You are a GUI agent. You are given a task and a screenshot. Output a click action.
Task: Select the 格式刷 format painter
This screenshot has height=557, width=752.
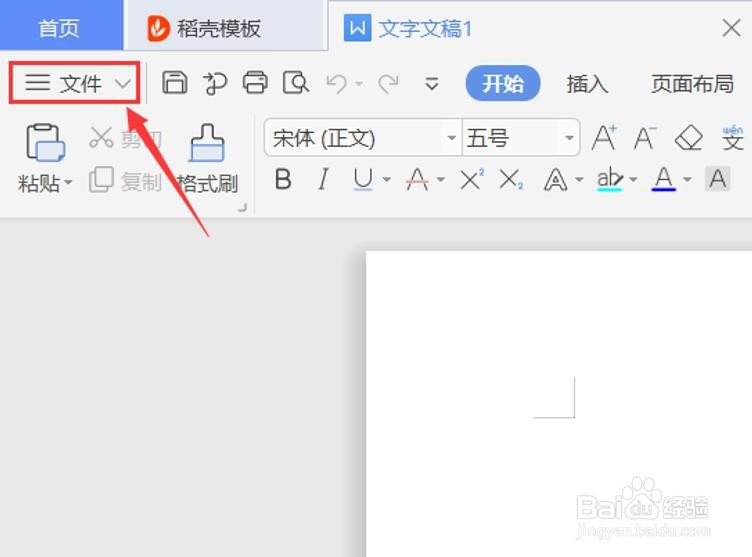point(207,158)
